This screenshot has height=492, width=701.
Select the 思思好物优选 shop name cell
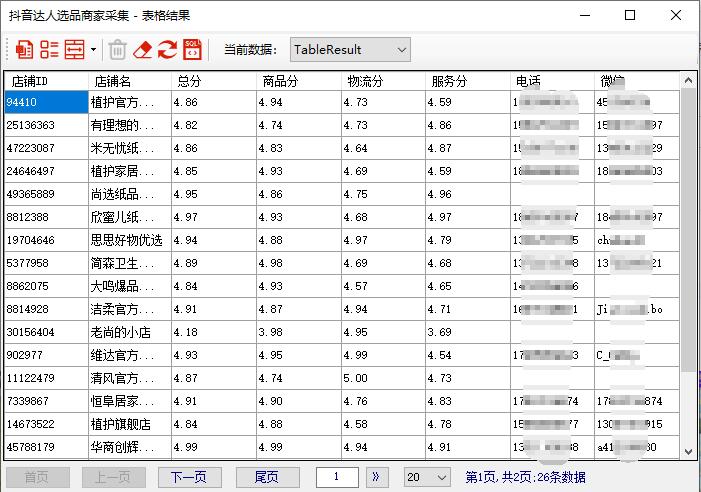click(128, 241)
